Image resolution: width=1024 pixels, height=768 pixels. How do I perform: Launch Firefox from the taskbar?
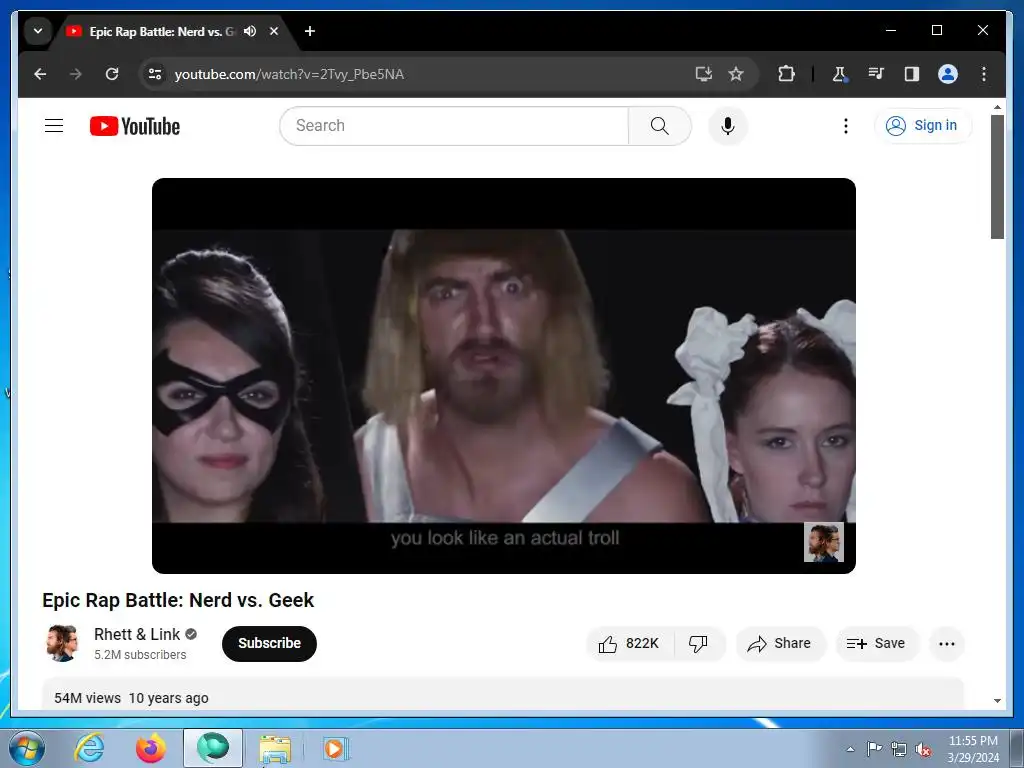tap(151, 748)
